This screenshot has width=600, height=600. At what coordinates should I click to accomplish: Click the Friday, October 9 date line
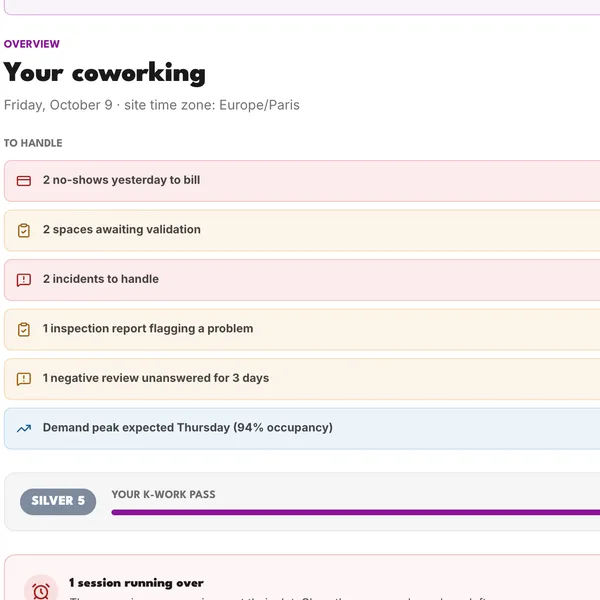click(152, 105)
